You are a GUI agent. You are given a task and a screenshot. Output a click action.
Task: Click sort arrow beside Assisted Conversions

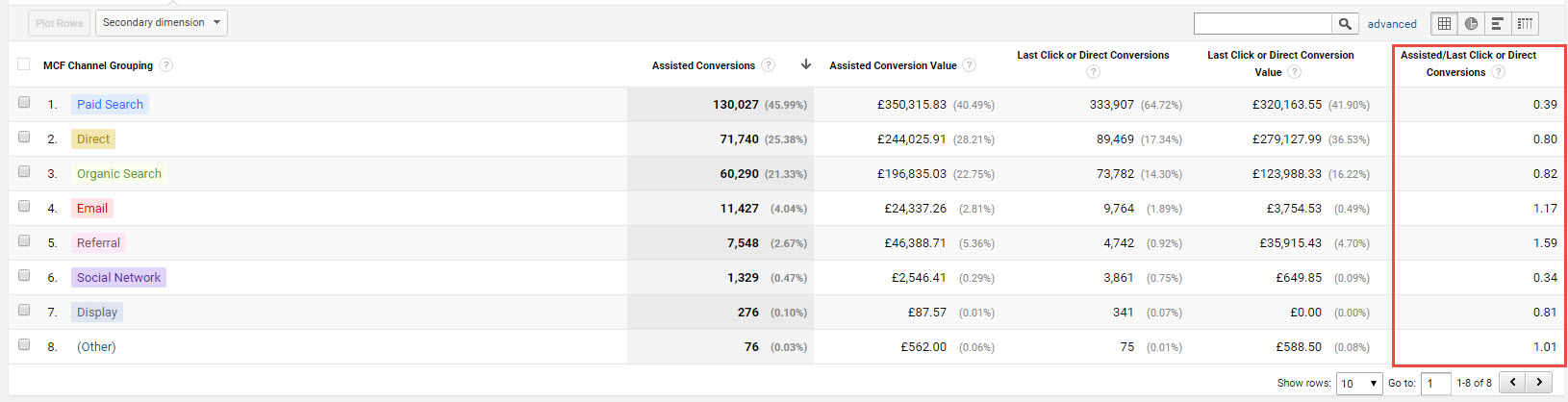pyautogui.click(x=806, y=64)
